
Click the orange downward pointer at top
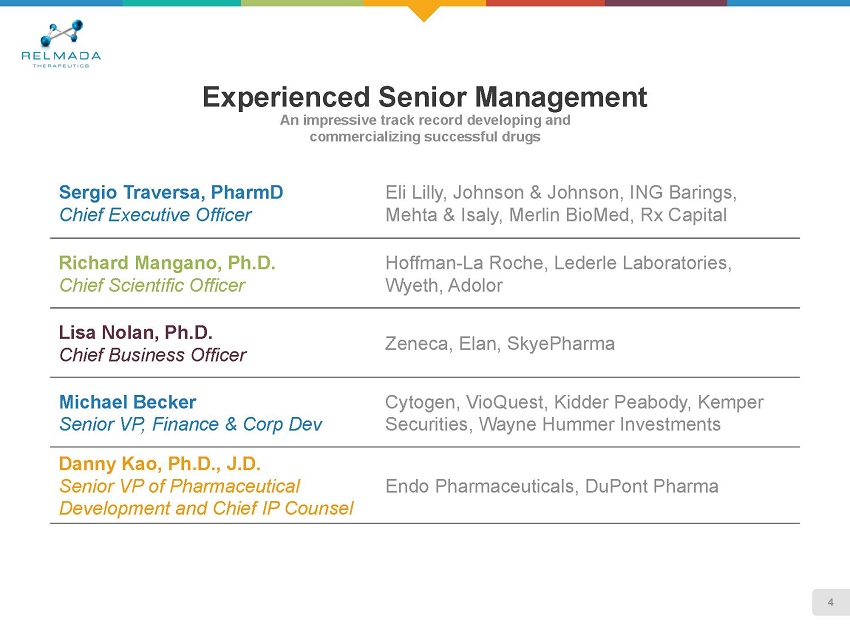click(424, 12)
